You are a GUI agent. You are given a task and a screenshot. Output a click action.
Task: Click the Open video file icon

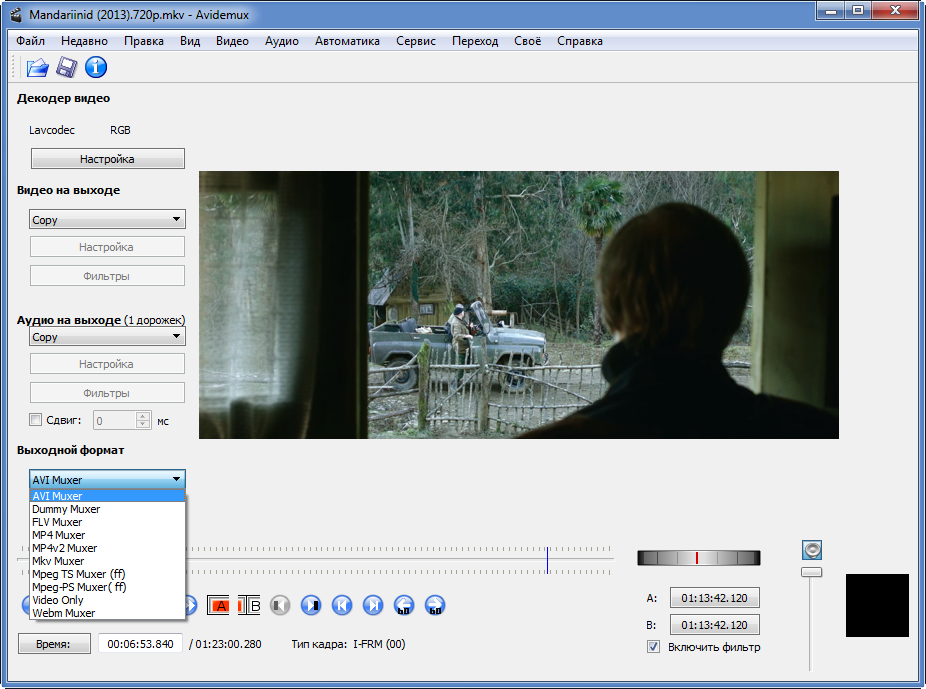[x=37, y=68]
